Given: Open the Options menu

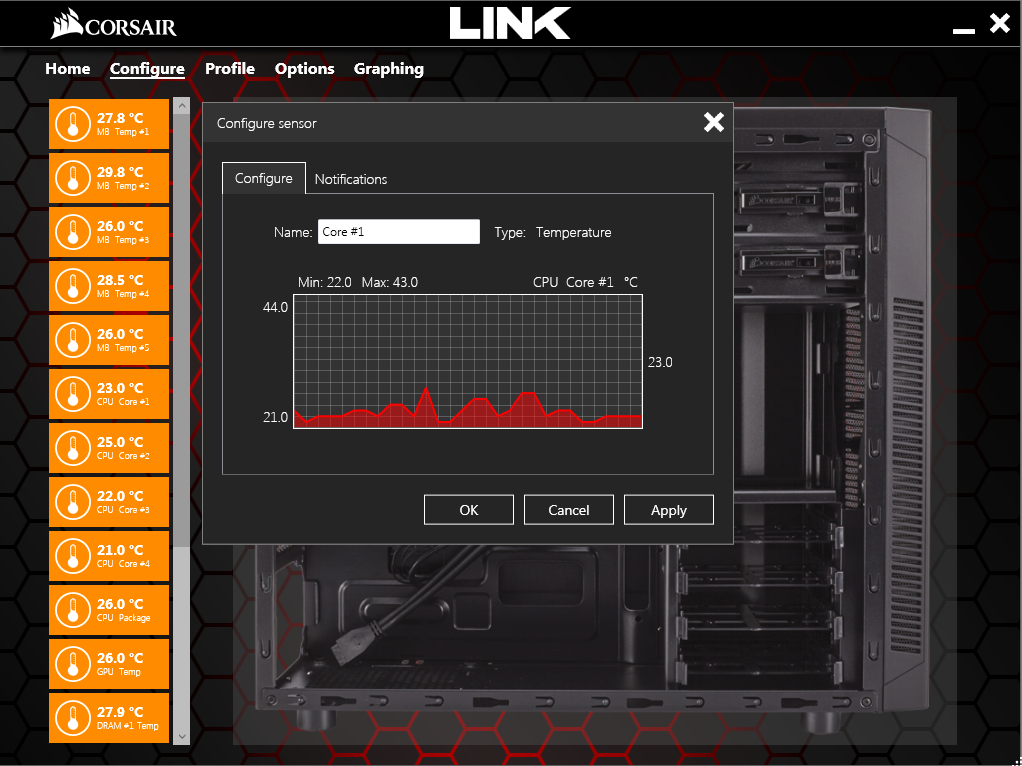Looking at the screenshot, I should [x=304, y=68].
